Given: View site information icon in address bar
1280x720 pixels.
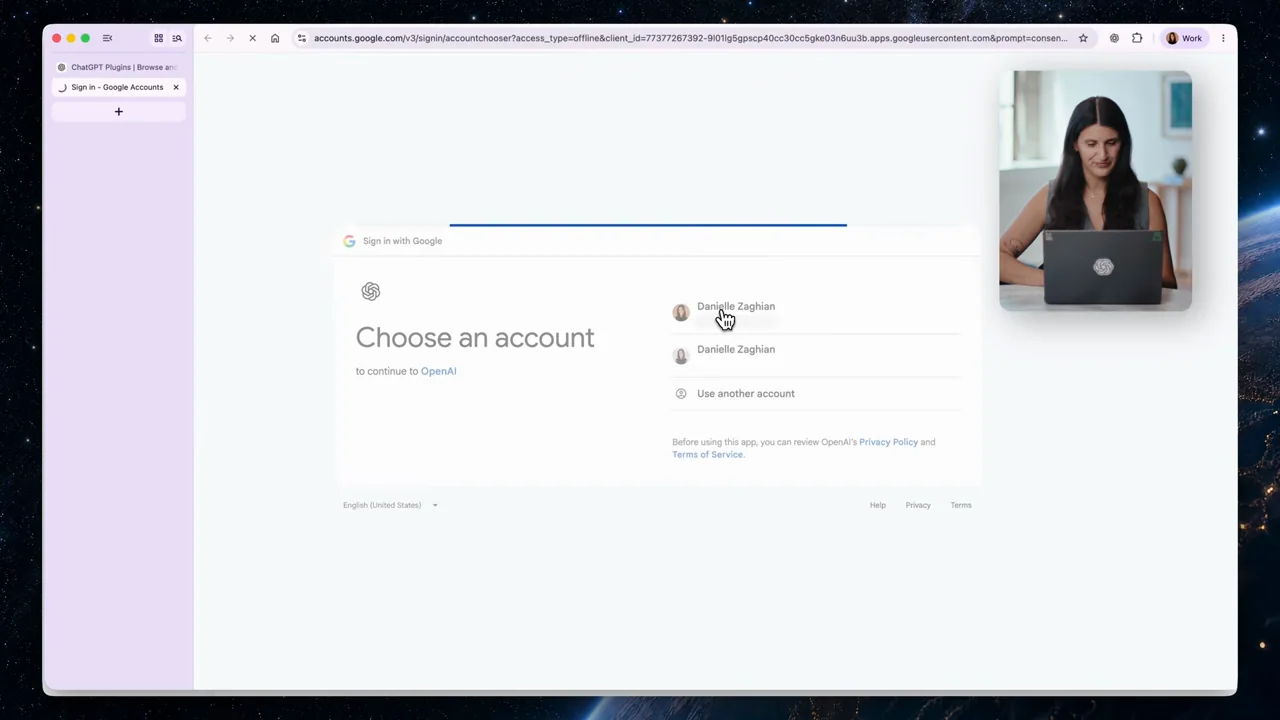Looking at the screenshot, I should [301, 38].
